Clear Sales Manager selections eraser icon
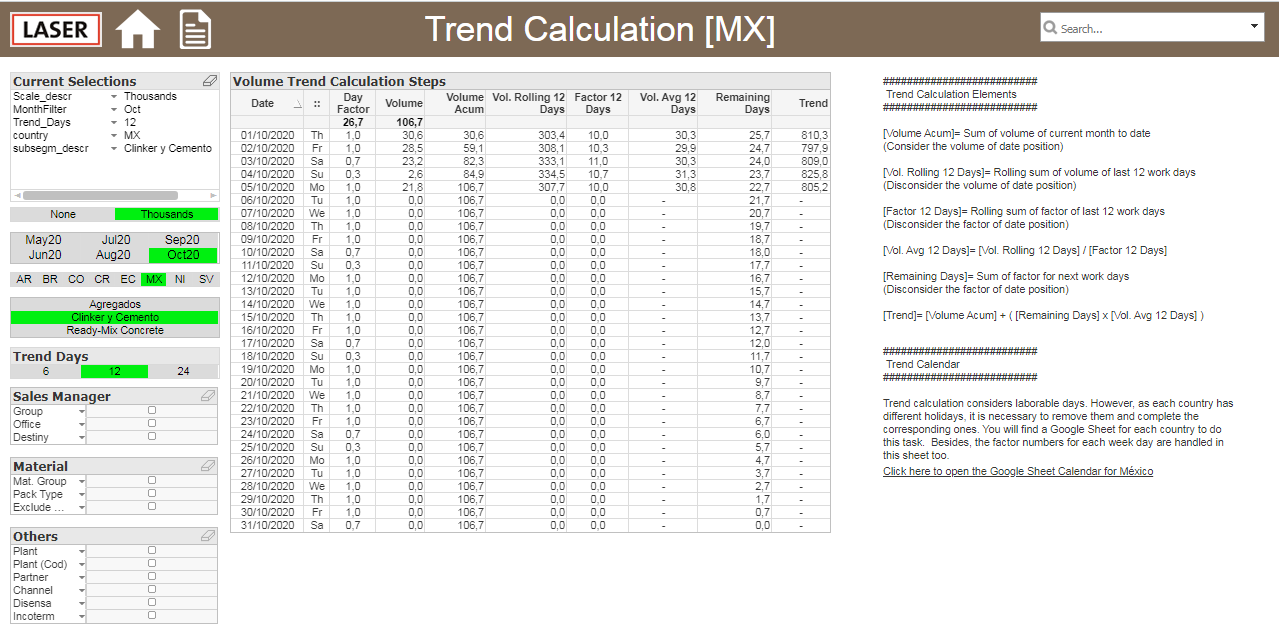1279x632 pixels. pyautogui.click(x=208, y=396)
